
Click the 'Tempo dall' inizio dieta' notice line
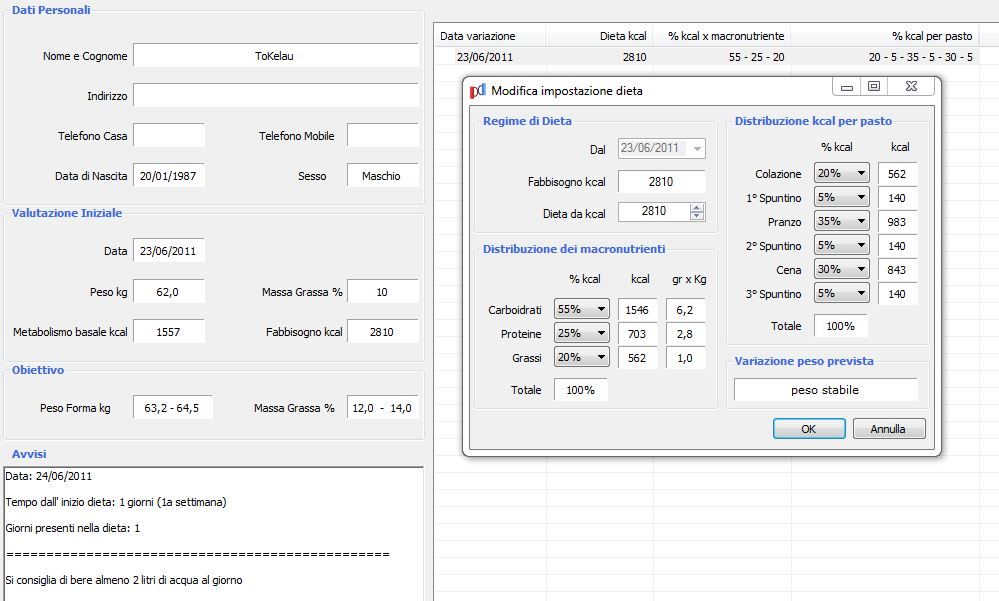click(x=116, y=502)
